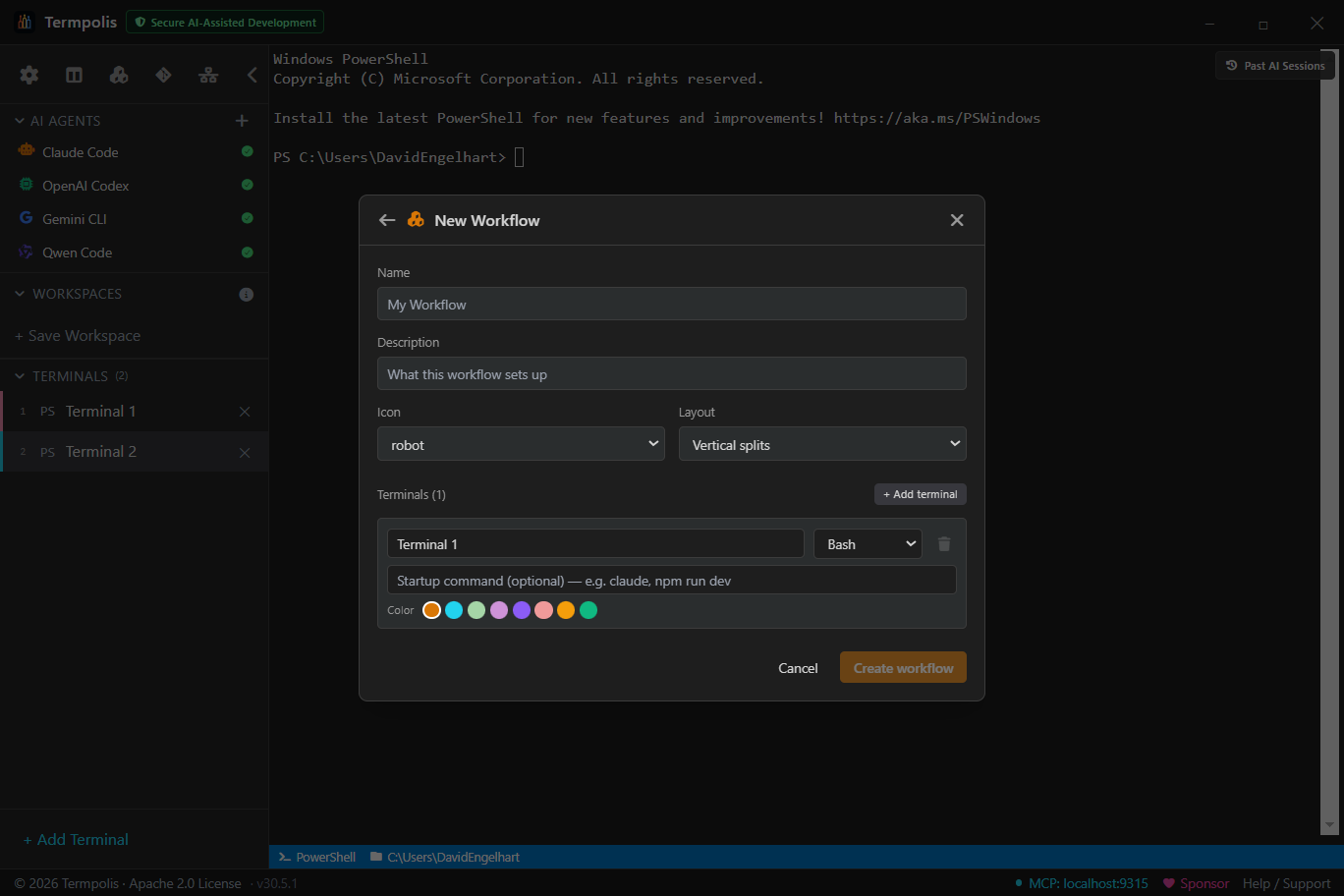Open the Bash shell type dropdown
This screenshot has height=896, width=1344.
(868, 544)
